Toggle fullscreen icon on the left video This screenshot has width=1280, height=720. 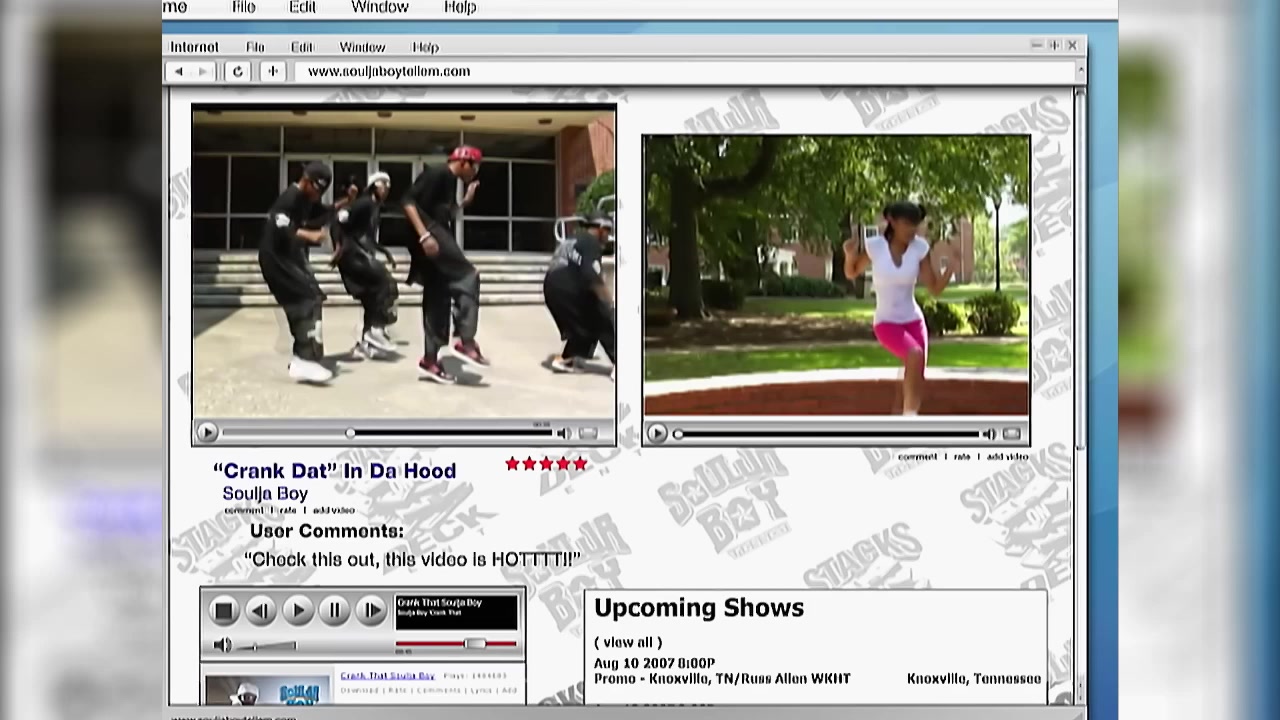click(x=589, y=433)
